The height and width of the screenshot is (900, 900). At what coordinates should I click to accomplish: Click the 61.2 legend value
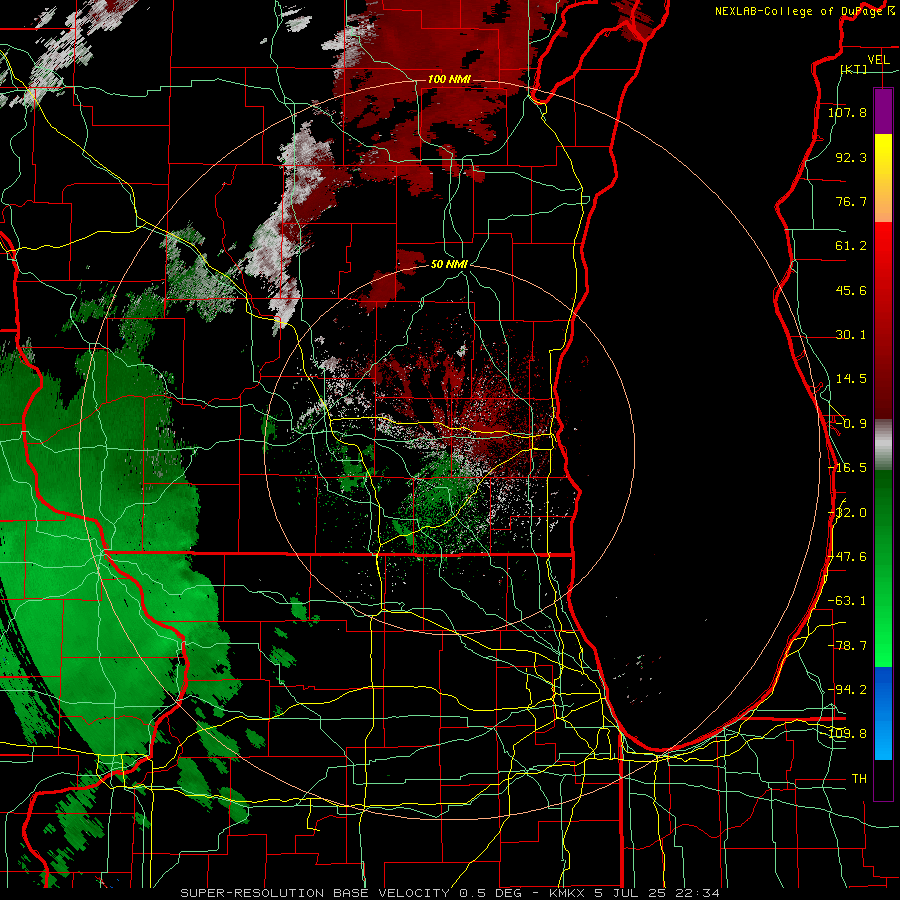[851, 246]
